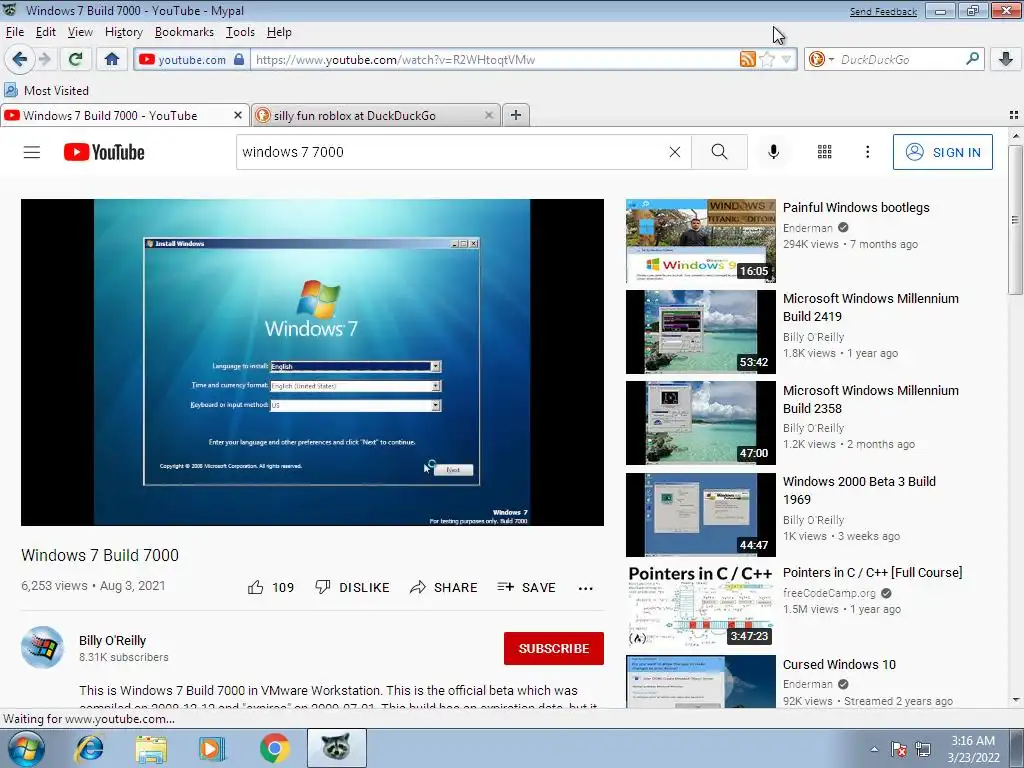Show hidden tray icons arrow
Viewport: 1024px width, 768px height.
click(x=874, y=749)
